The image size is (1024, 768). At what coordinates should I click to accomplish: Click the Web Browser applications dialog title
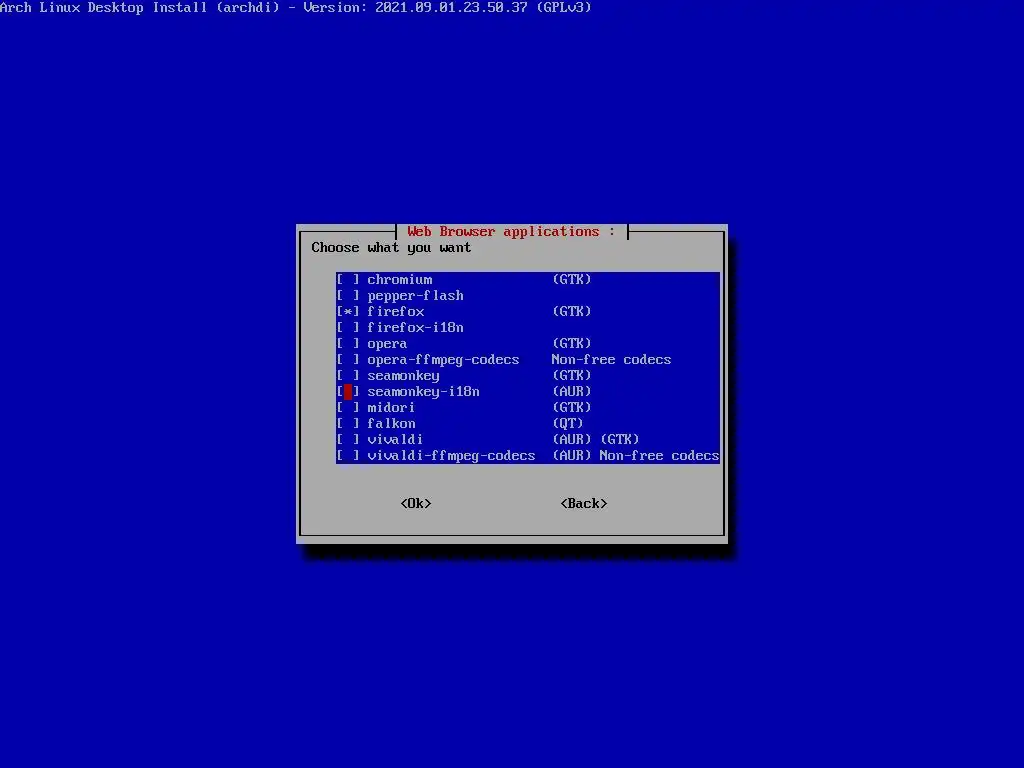coord(511,232)
